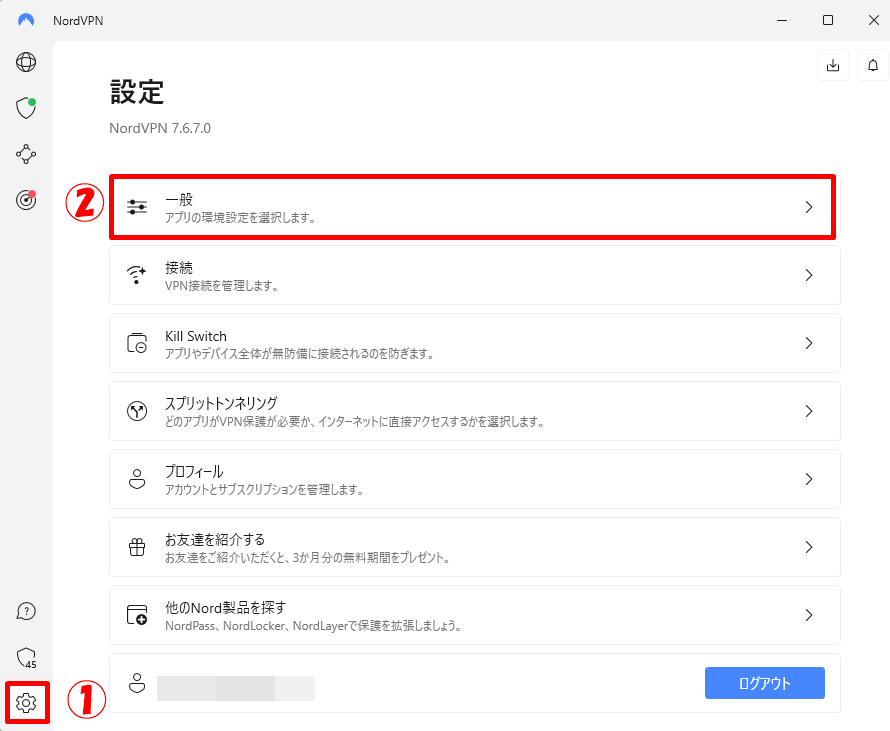This screenshot has width=890, height=731.
Task: Expand the 一般 settings chevron
Action: click(x=809, y=207)
